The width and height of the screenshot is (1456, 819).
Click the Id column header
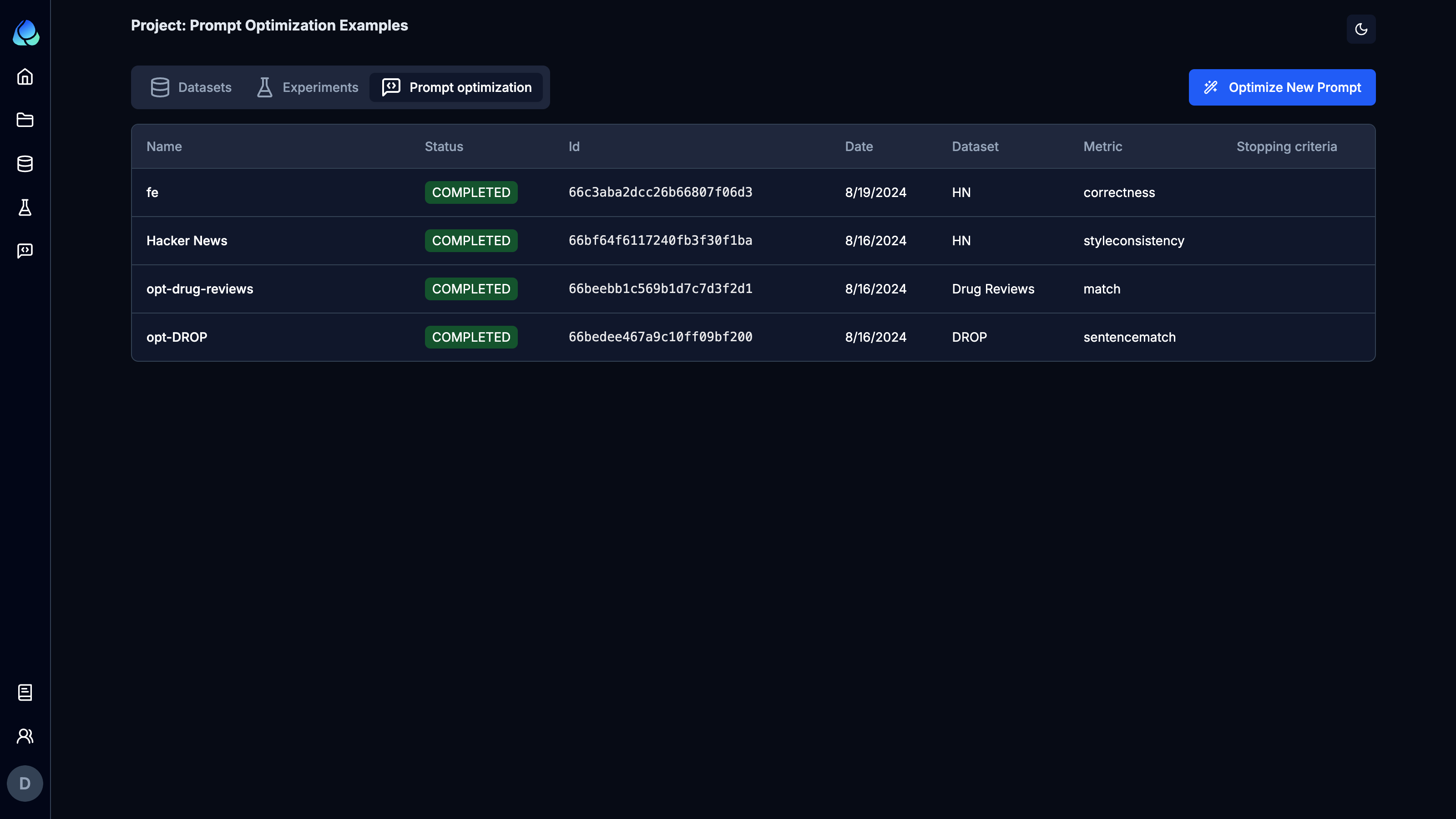click(574, 147)
